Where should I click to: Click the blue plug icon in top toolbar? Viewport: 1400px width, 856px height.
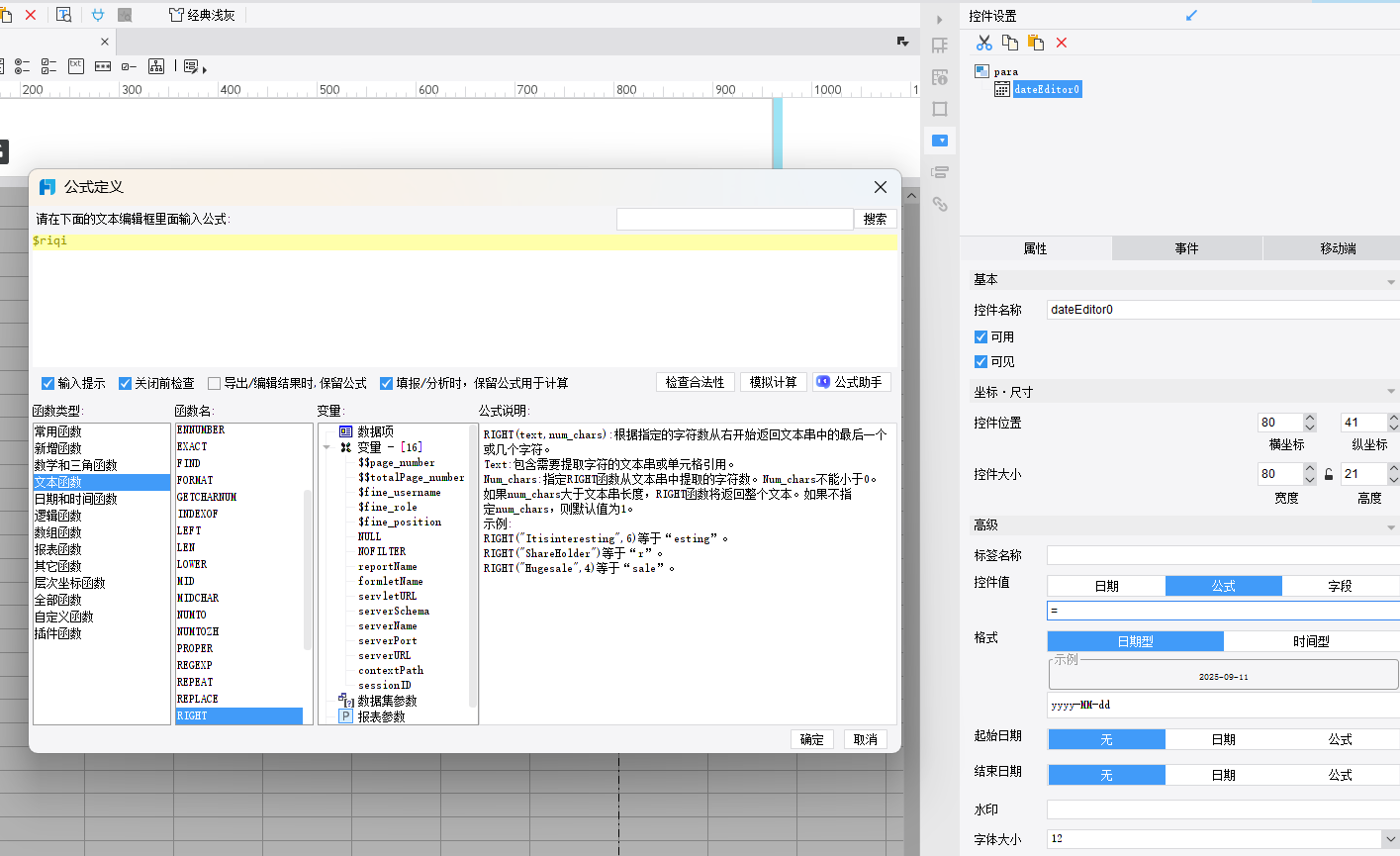[98, 15]
